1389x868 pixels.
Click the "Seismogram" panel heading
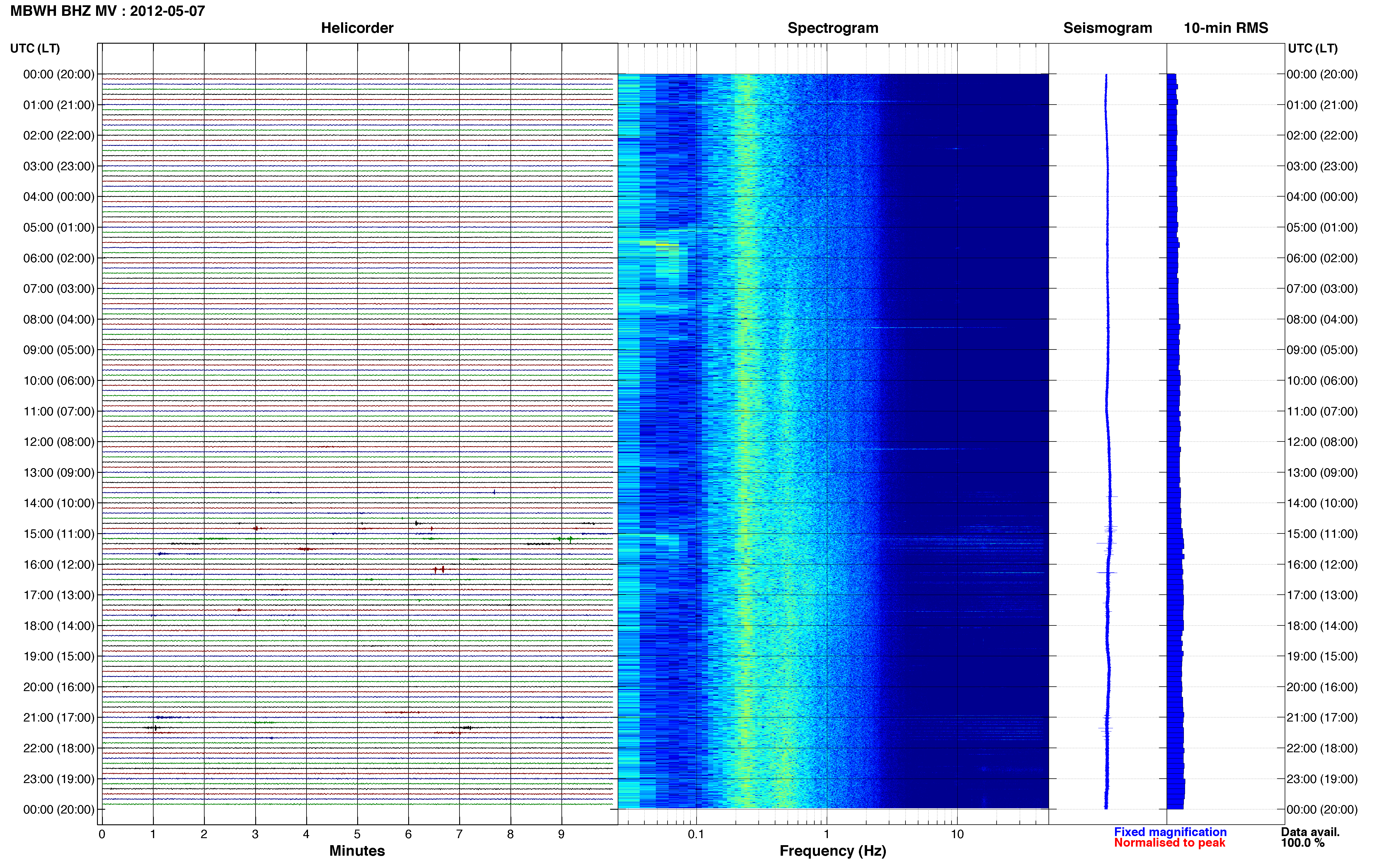(x=1108, y=28)
